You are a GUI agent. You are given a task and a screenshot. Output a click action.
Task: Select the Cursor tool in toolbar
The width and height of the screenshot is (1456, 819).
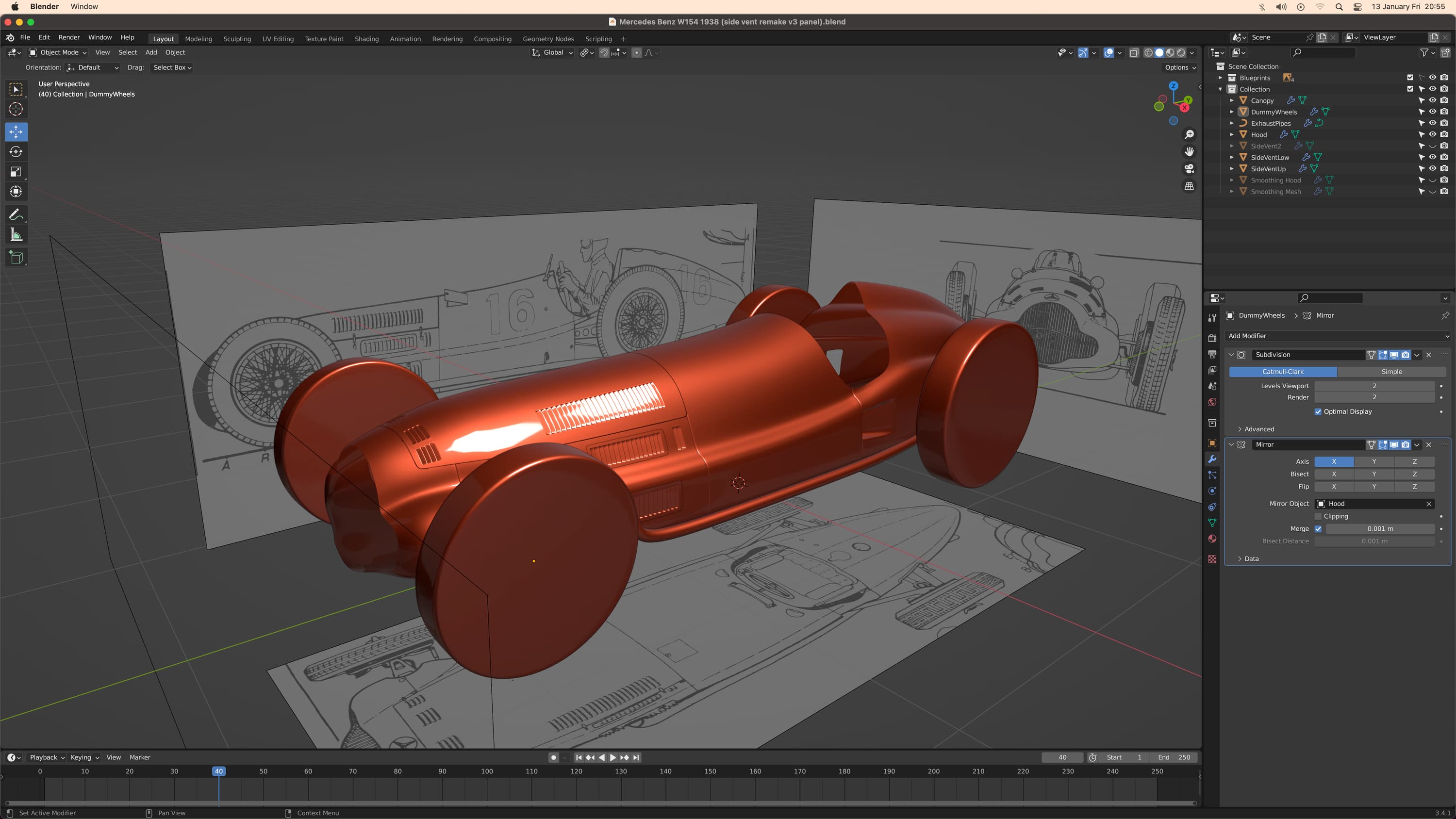16,109
